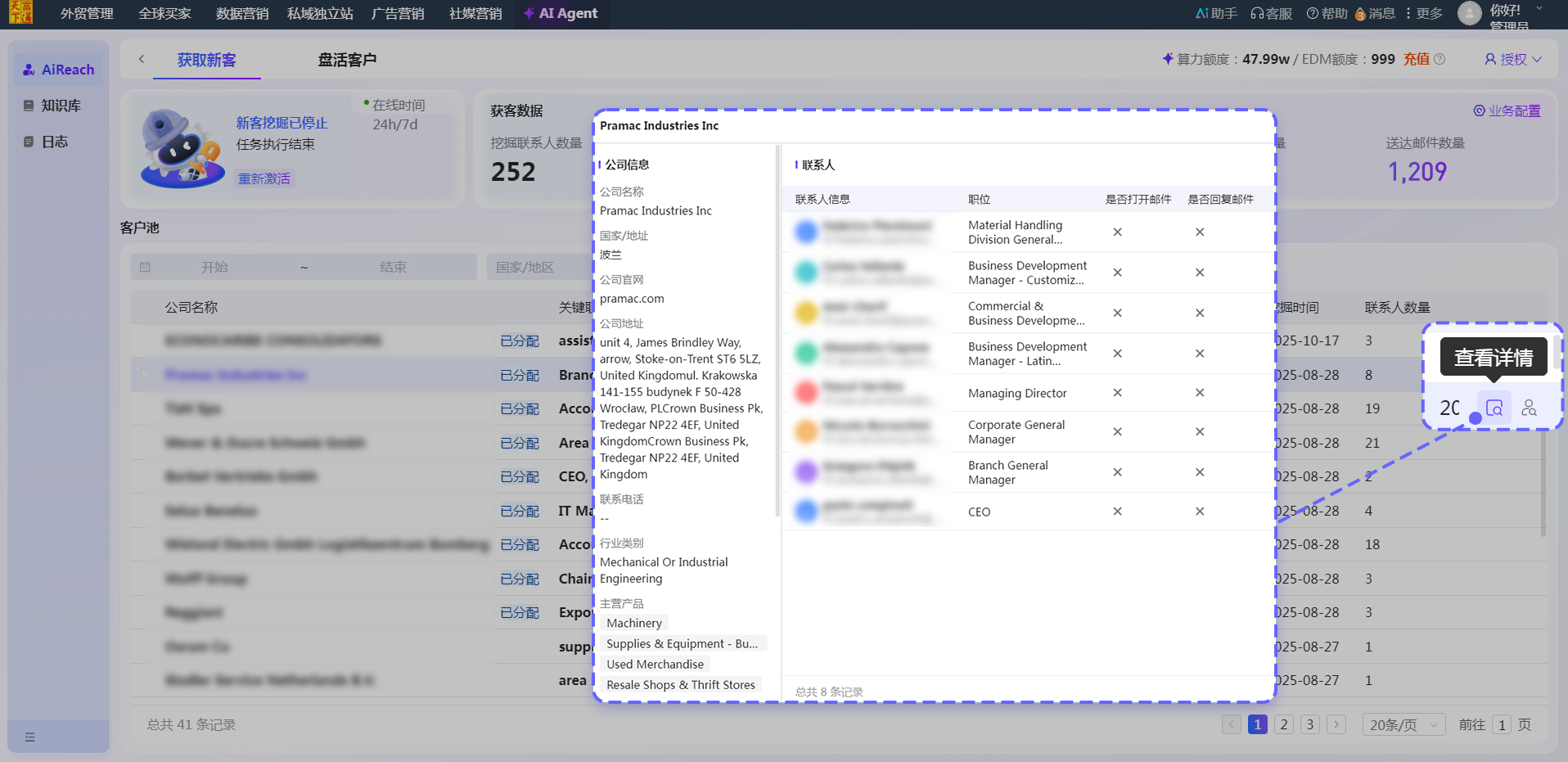Click the company info panel scrollbar
The image size is (1568, 762).
777,327
